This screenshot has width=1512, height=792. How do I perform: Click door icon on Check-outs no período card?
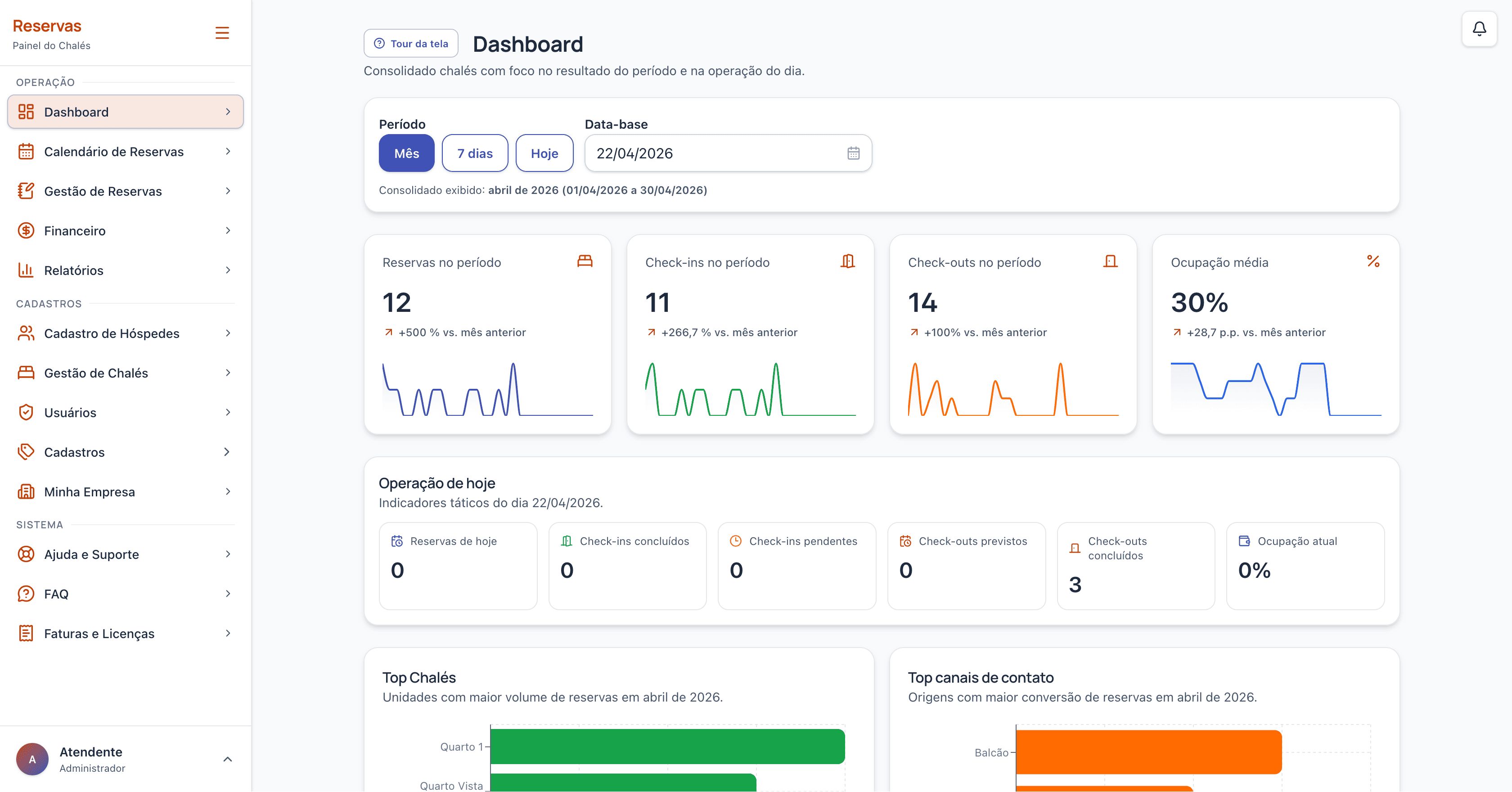click(x=1110, y=261)
